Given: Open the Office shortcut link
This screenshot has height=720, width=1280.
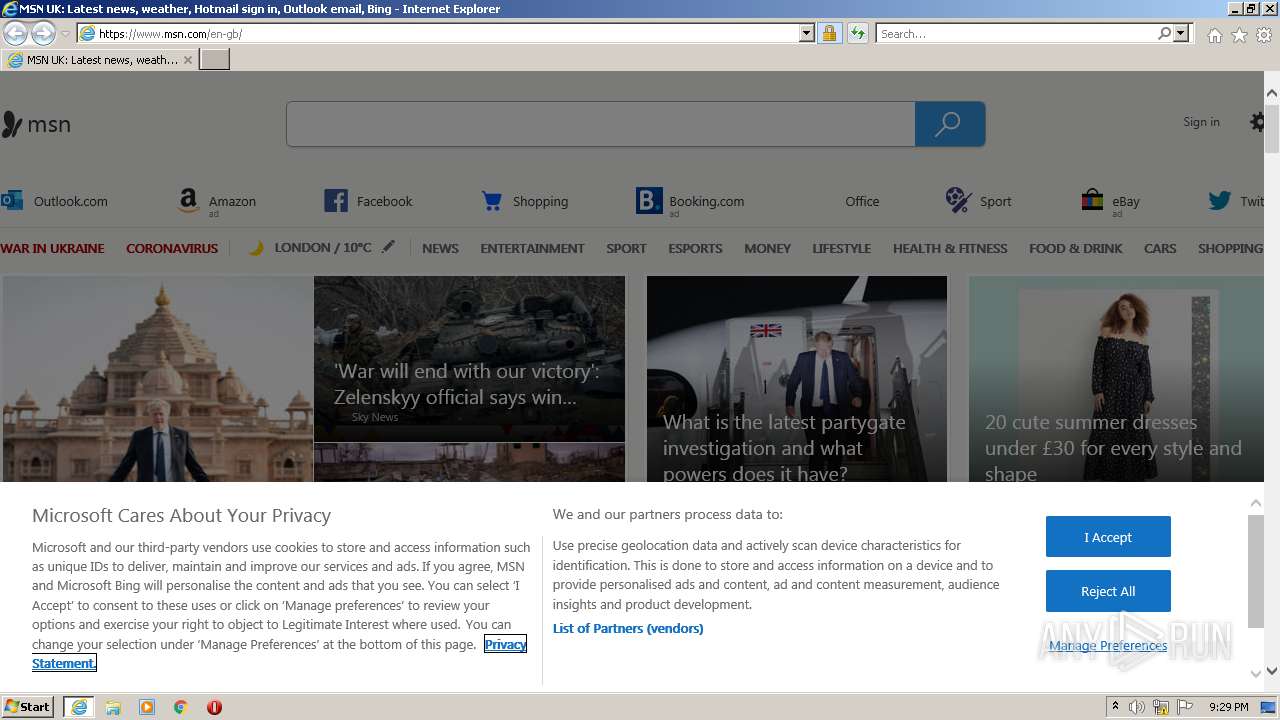Looking at the screenshot, I should tap(862, 201).
